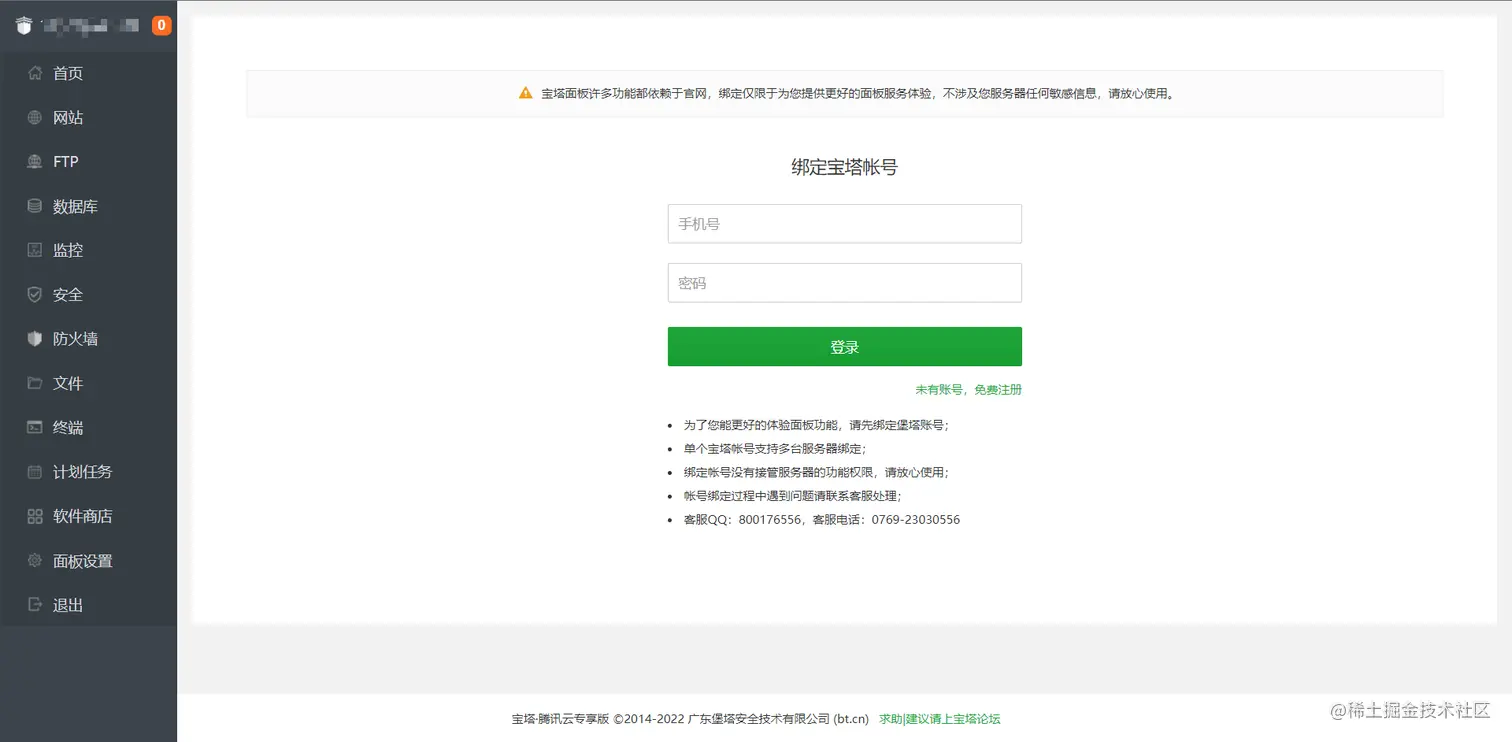
Task: Click the panel shield logo at top-left
Action: click(24, 26)
